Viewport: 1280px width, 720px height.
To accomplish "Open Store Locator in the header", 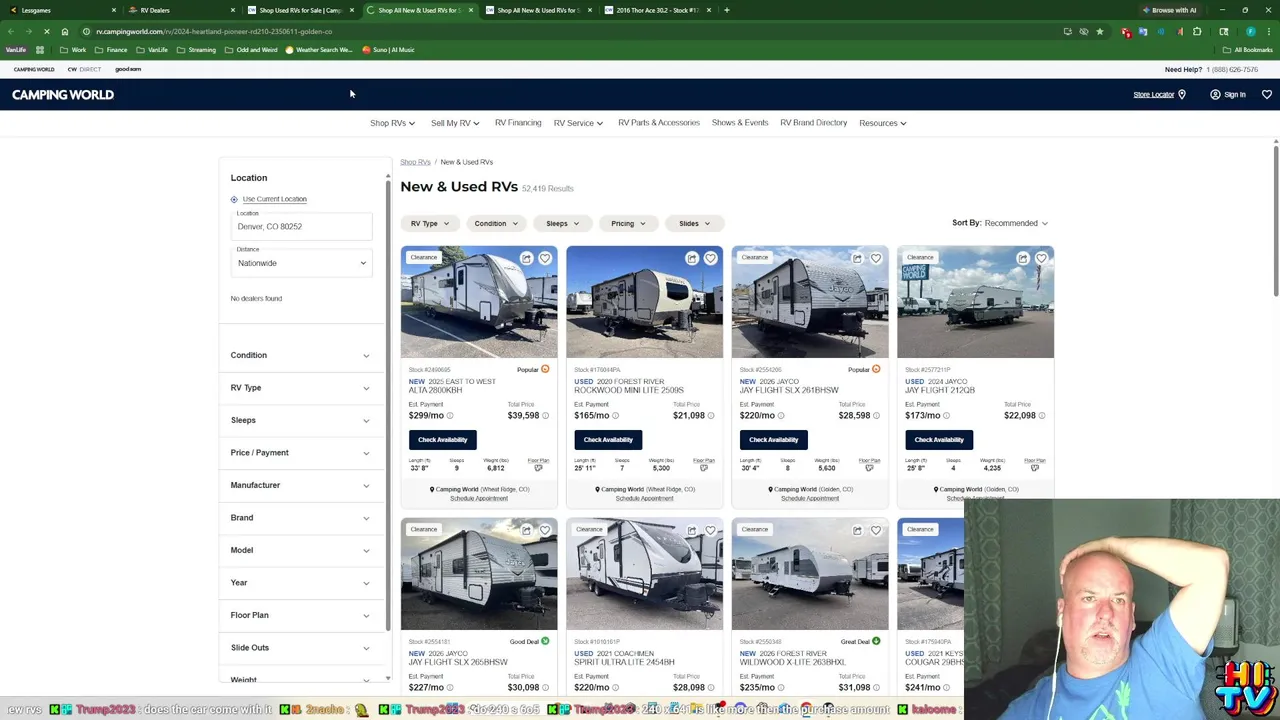I will click(1159, 95).
